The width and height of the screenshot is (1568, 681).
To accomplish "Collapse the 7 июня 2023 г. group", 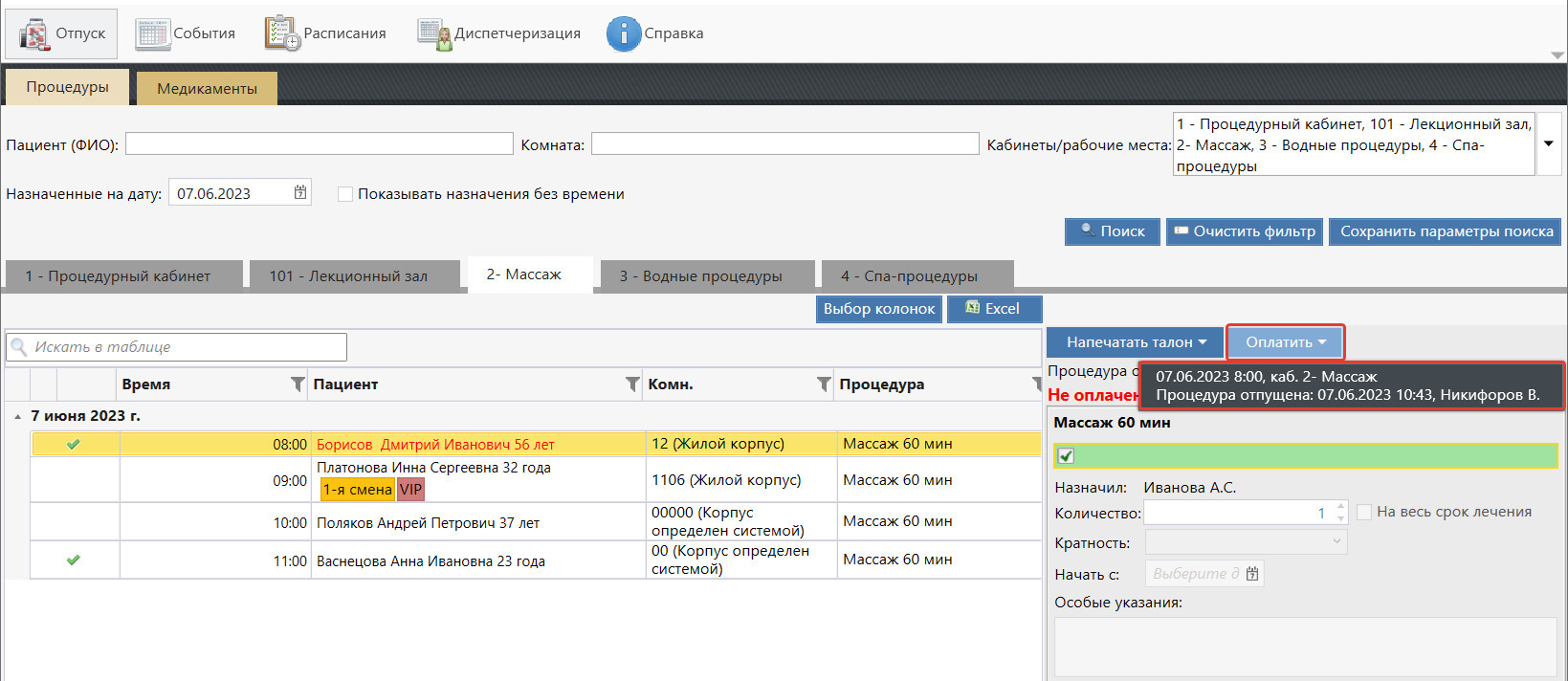I will click(18, 417).
